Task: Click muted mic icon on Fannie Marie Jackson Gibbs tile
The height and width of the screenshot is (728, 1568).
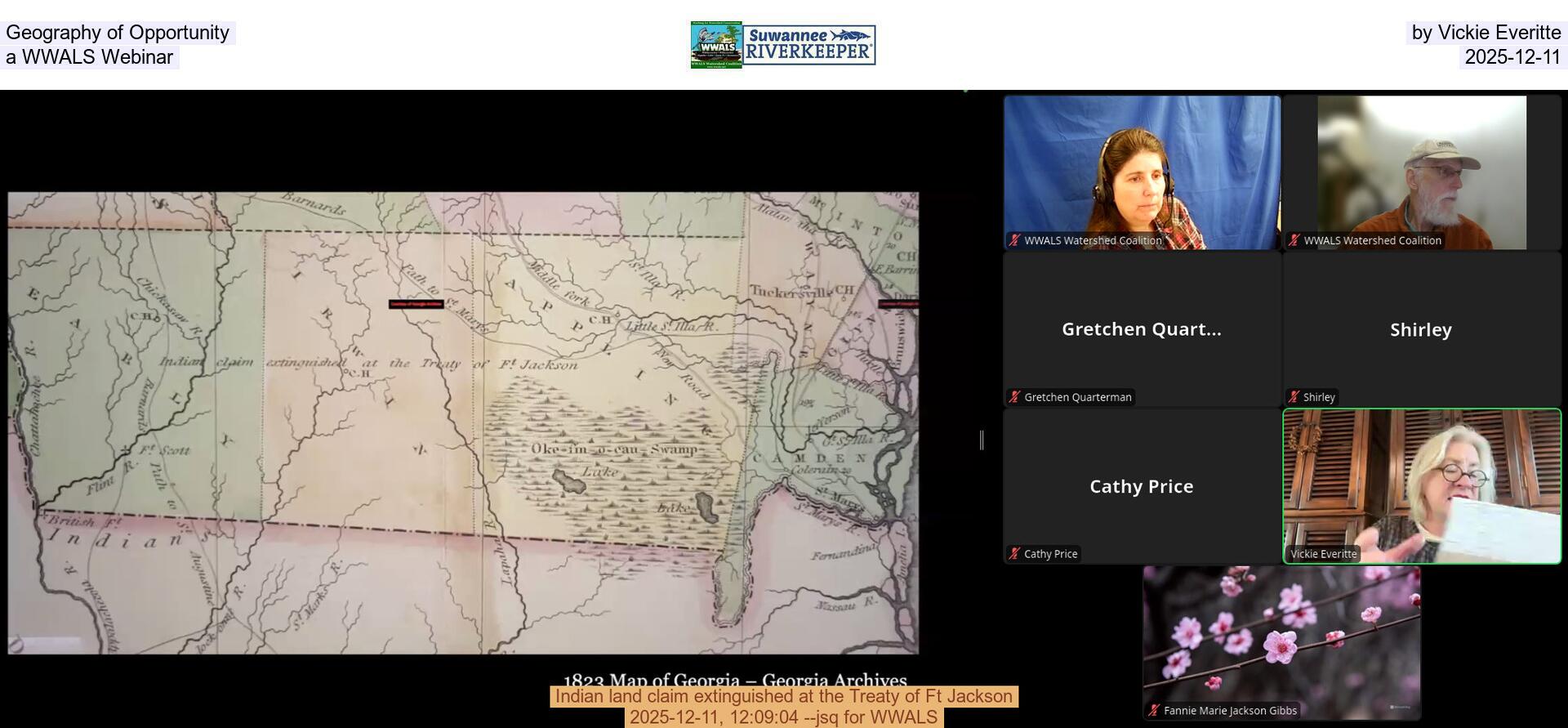Action: [x=1154, y=711]
